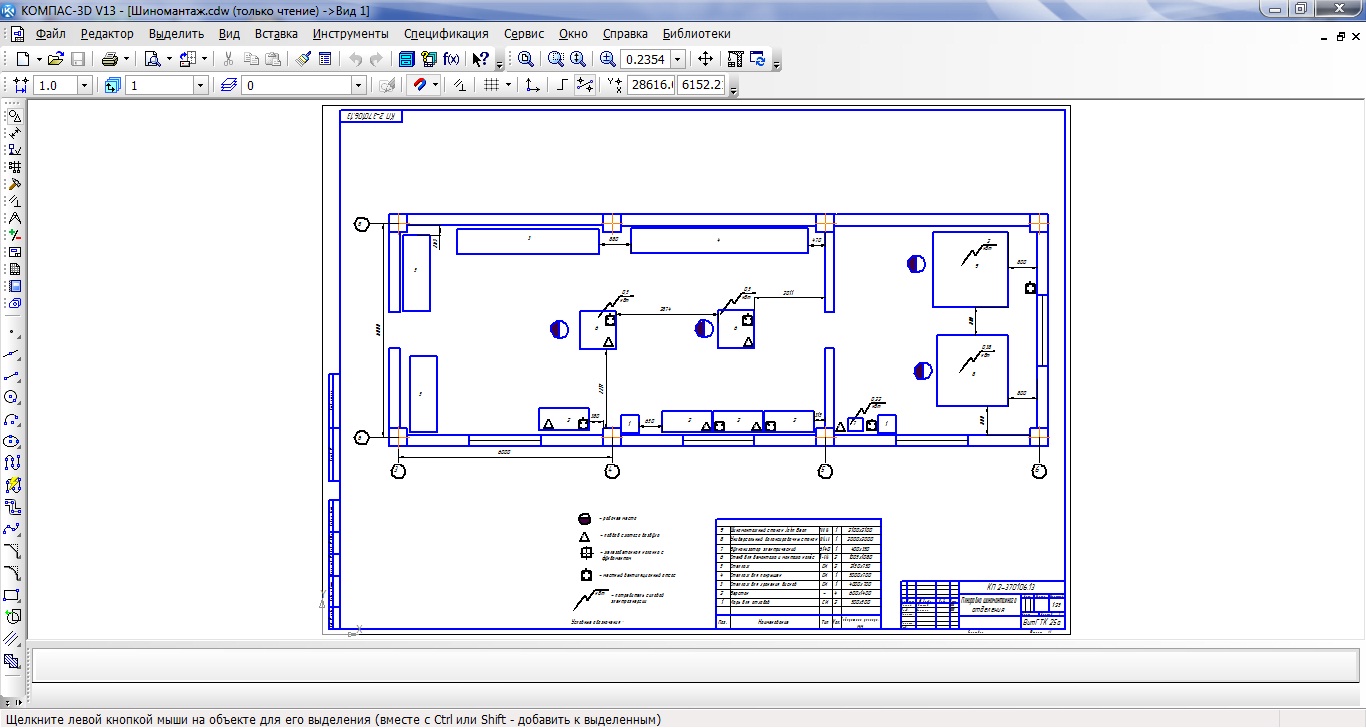Activate the What's This help pointer icon
This screenshot has width=1366, height=728.
481,59
